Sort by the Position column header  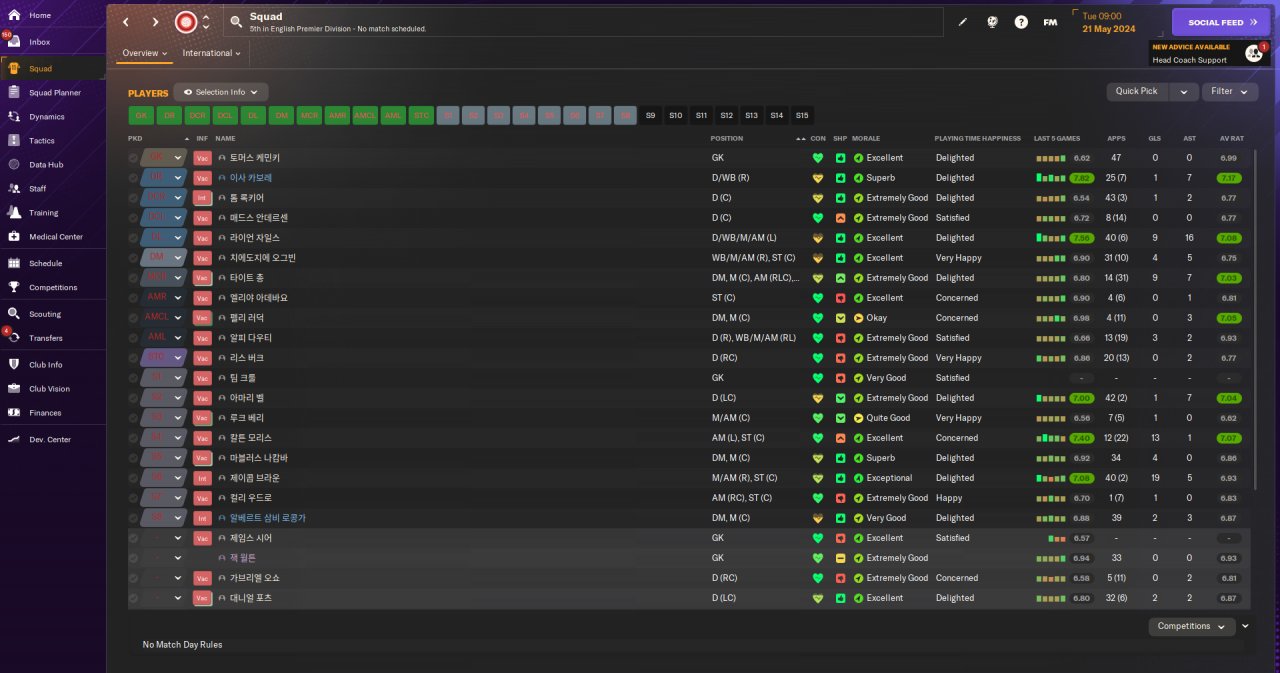(727, 138)
